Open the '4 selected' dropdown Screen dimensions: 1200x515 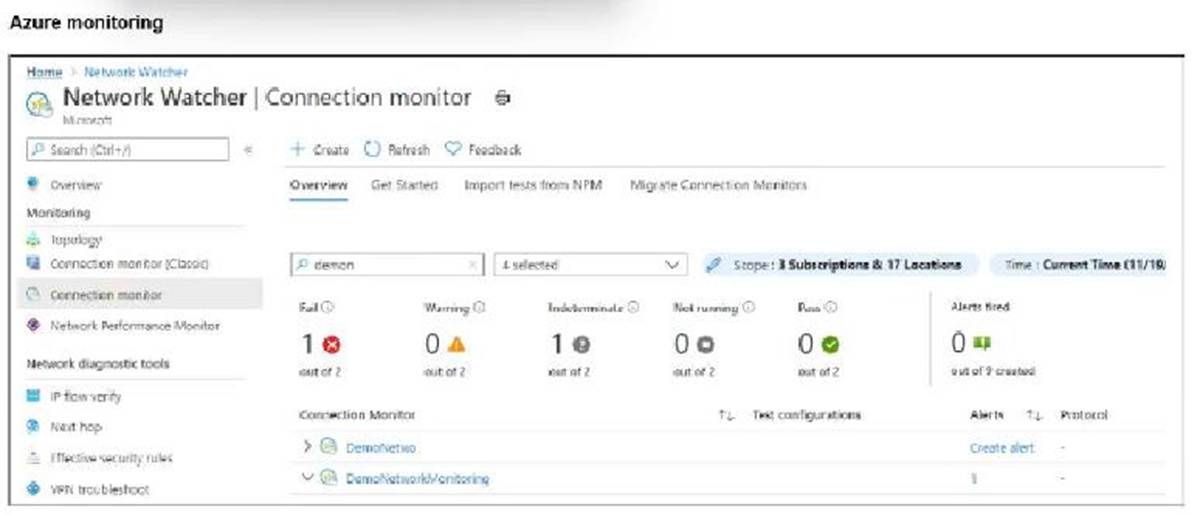click(590, 265)
